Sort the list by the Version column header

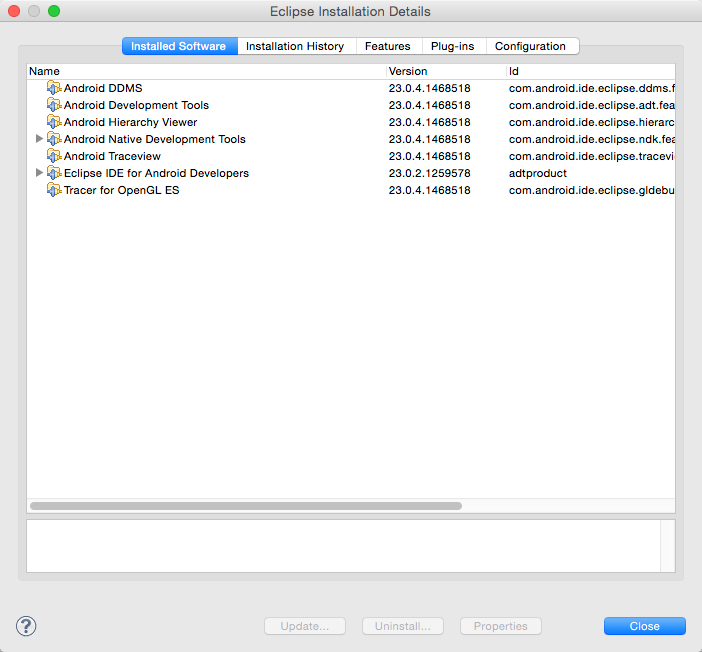coord(445,71)
